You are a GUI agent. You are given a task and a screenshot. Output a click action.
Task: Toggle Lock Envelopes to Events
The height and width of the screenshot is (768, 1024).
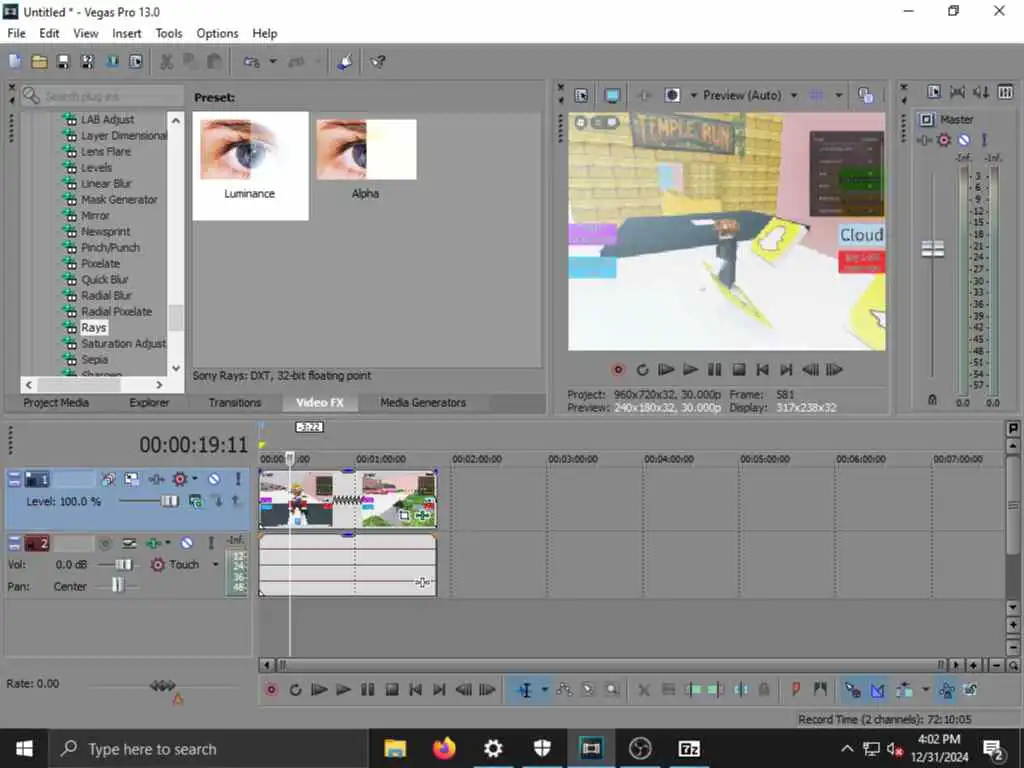[946, 690]
